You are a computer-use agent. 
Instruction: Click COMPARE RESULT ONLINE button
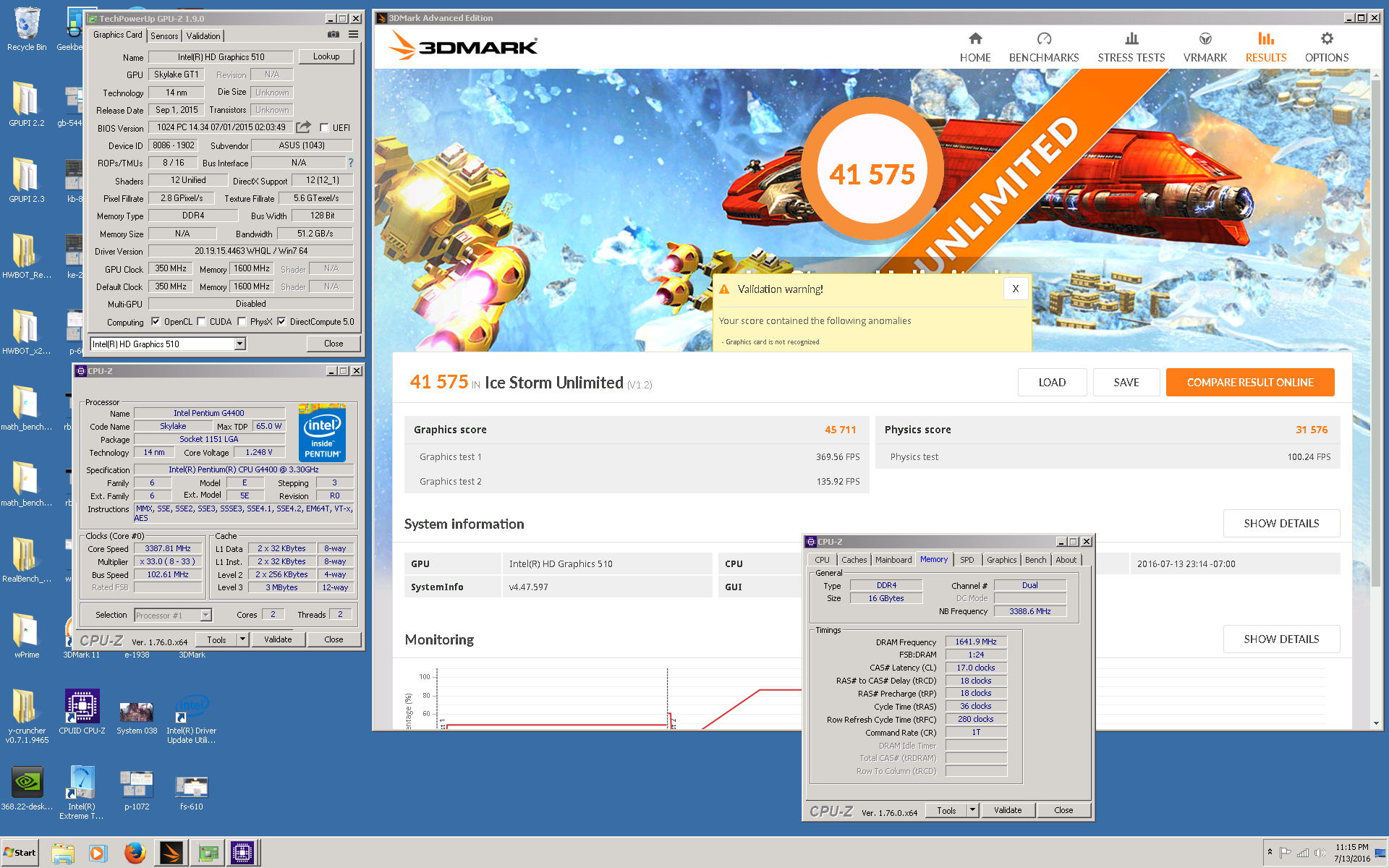(1250, 382)
